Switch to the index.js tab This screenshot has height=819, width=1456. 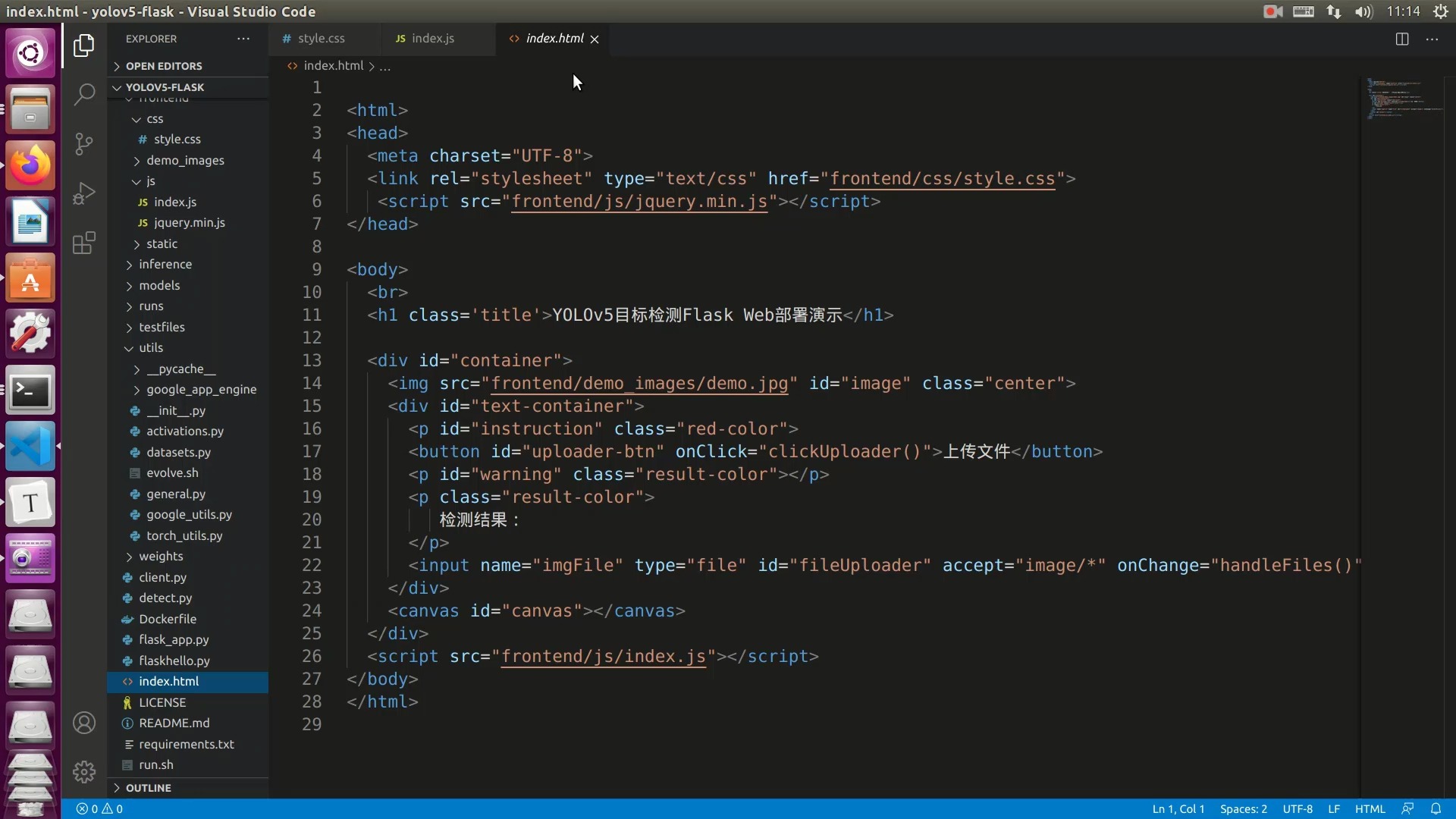click(432, 38)
